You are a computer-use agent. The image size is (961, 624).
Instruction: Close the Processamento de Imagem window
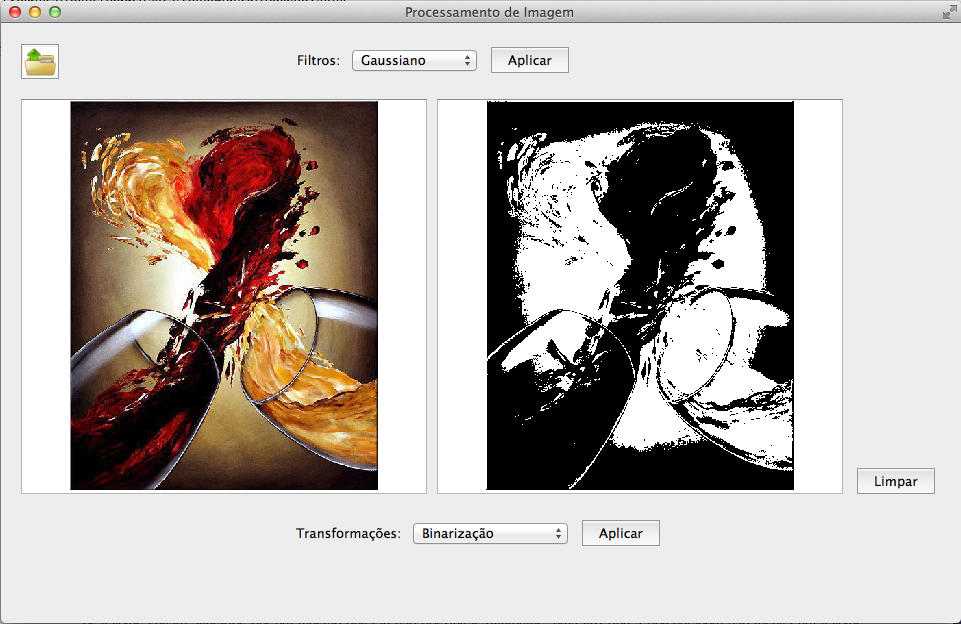click(15, 12)
